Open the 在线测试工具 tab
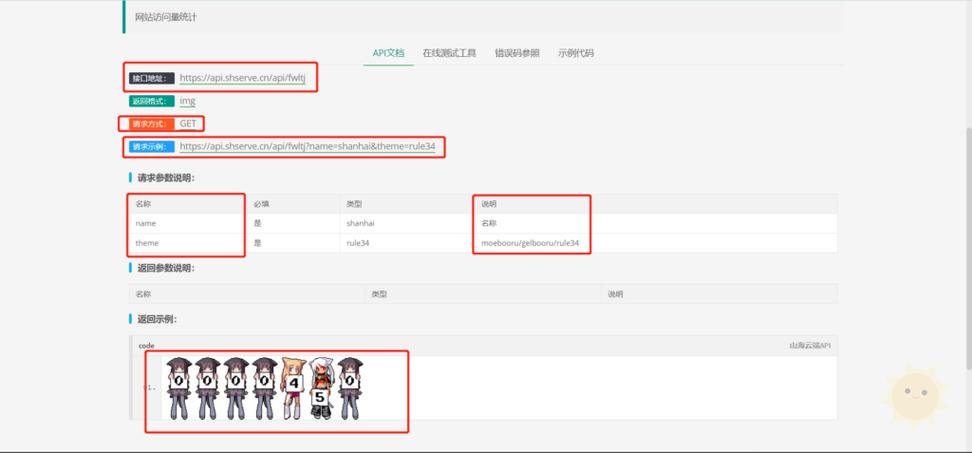This screenshot has height=453, width=972. 449,53
